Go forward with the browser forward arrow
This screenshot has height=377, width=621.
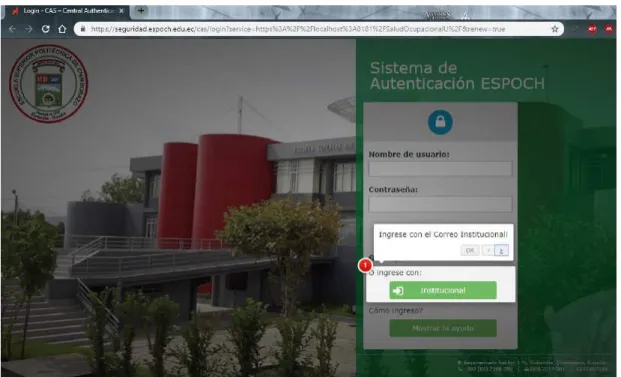[29, 29]
